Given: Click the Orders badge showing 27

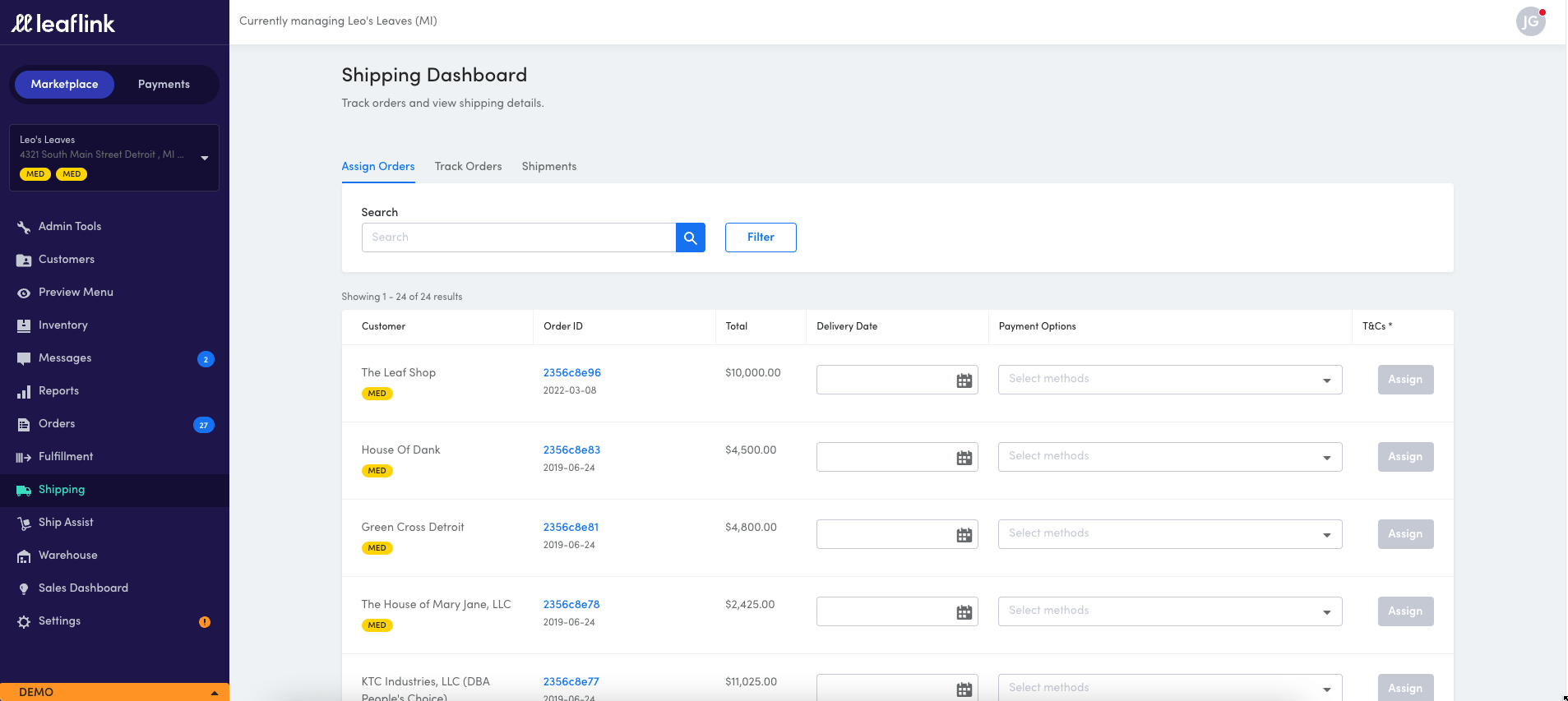Looking at the screenshot, I should tap(204, 425).
